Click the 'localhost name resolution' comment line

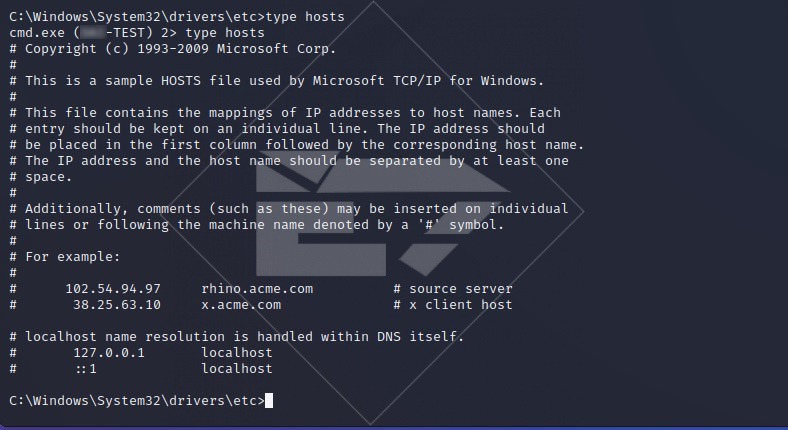(x=236, y=337)
